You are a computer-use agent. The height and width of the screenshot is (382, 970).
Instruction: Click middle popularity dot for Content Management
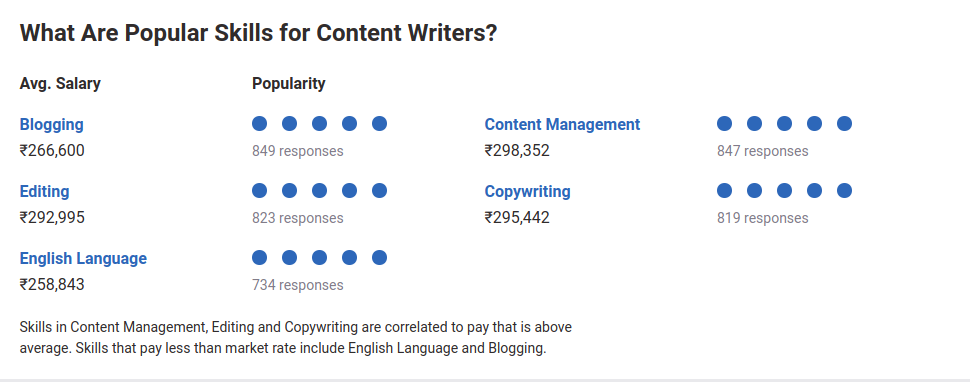coord(784,124)
